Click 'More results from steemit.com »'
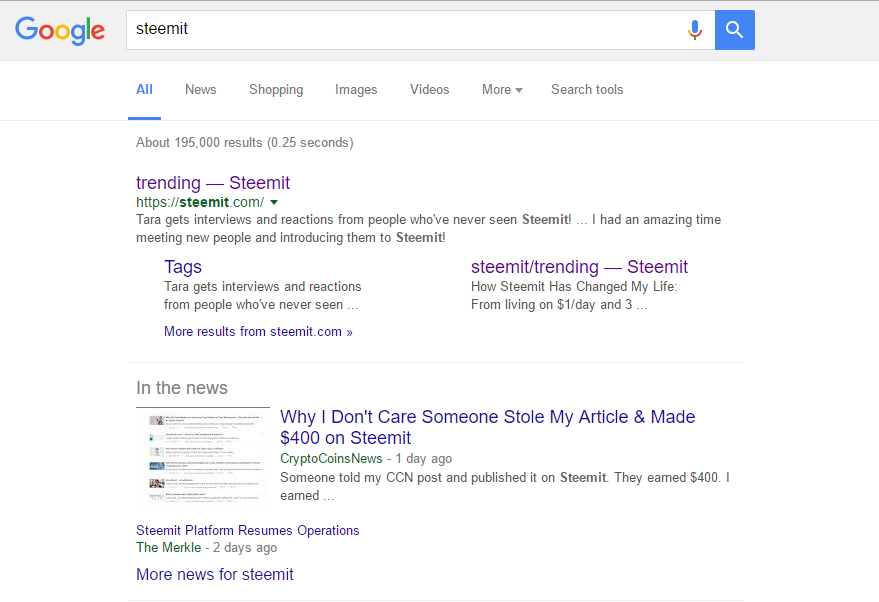 [258, 332]
